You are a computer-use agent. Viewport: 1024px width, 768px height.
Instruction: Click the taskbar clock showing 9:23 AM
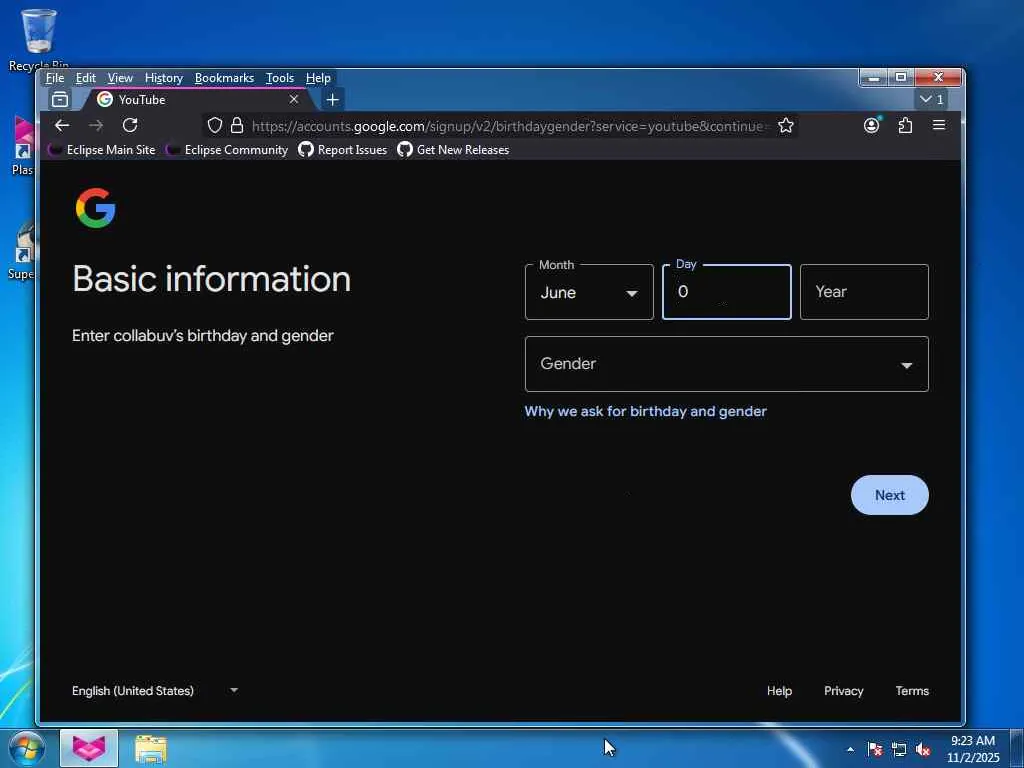point(973,749)
